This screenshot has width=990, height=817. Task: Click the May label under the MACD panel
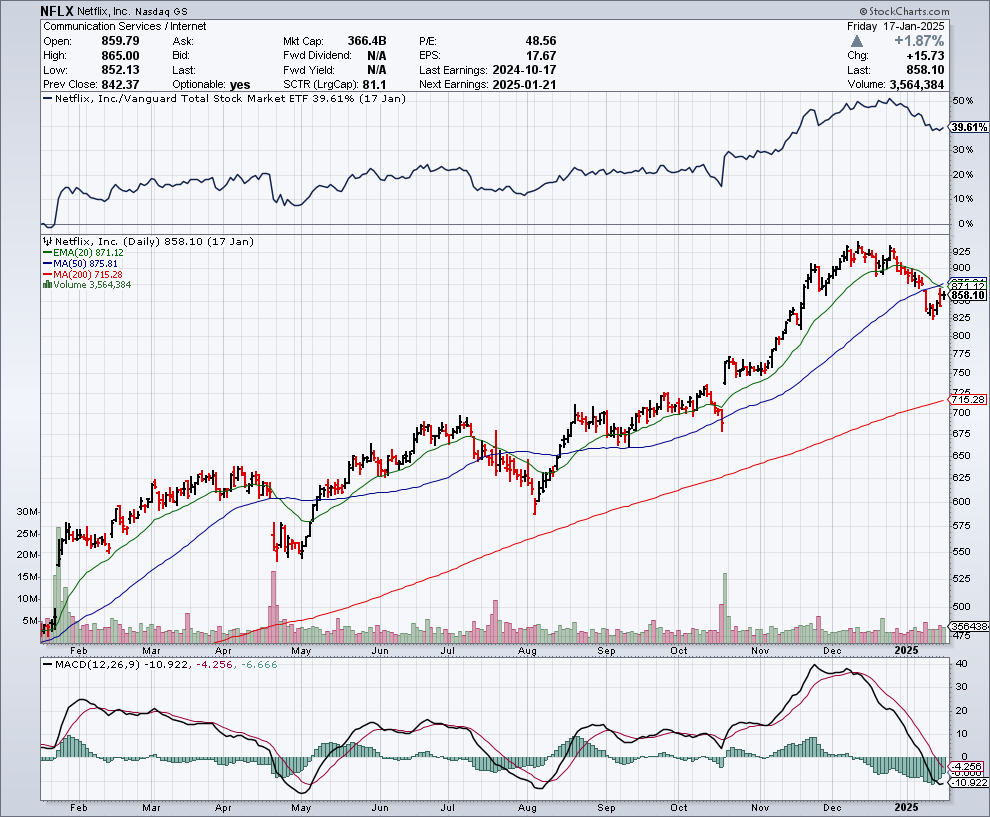click(301, 808)
